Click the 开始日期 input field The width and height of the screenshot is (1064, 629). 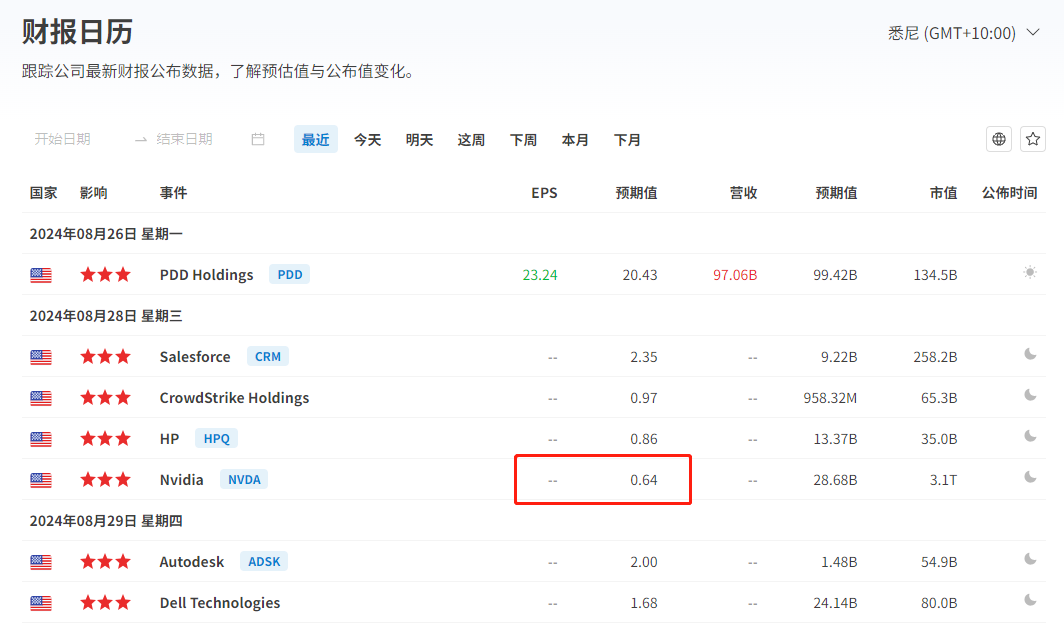63,139
